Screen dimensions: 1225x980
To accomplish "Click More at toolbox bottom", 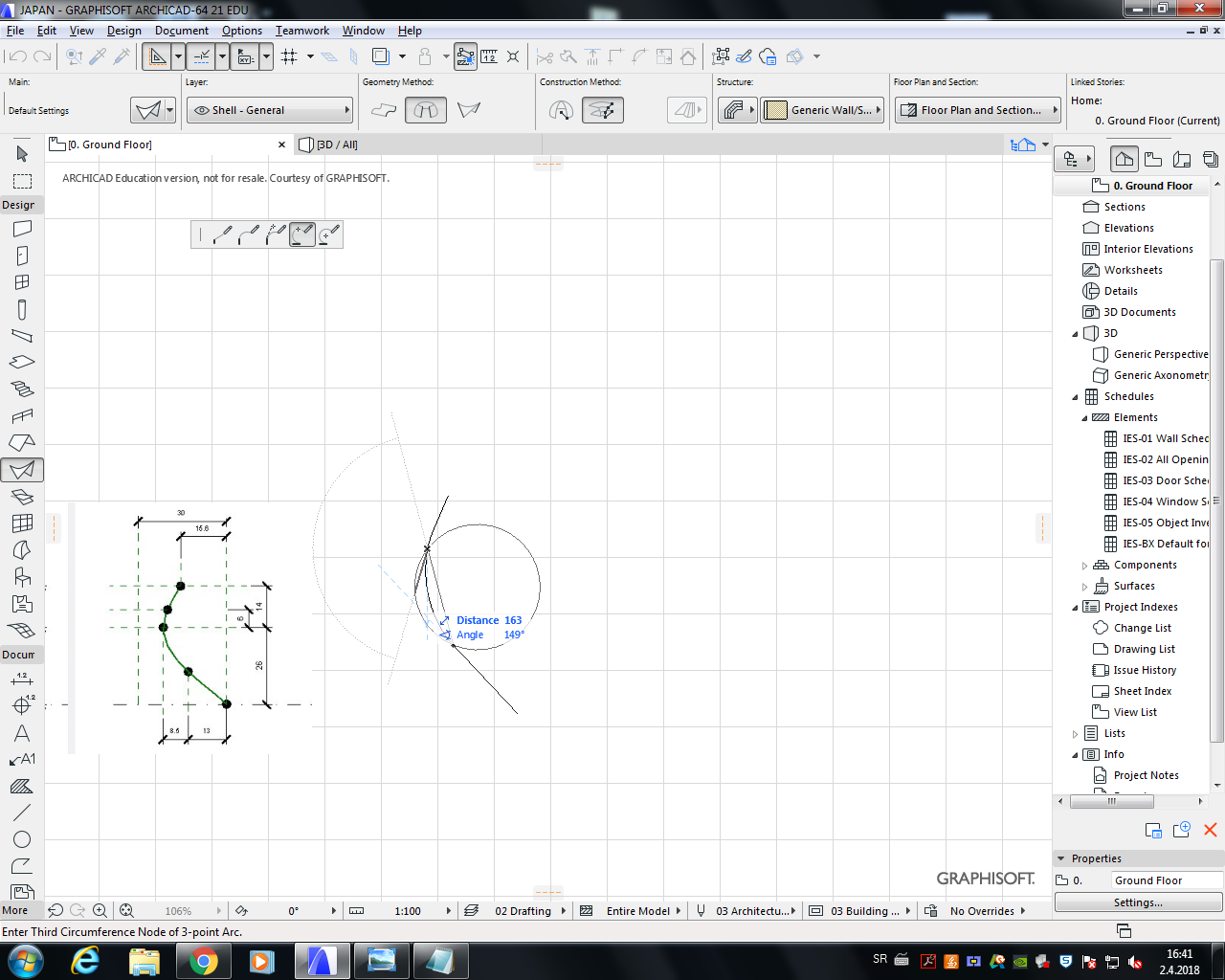I will point(15,910).
